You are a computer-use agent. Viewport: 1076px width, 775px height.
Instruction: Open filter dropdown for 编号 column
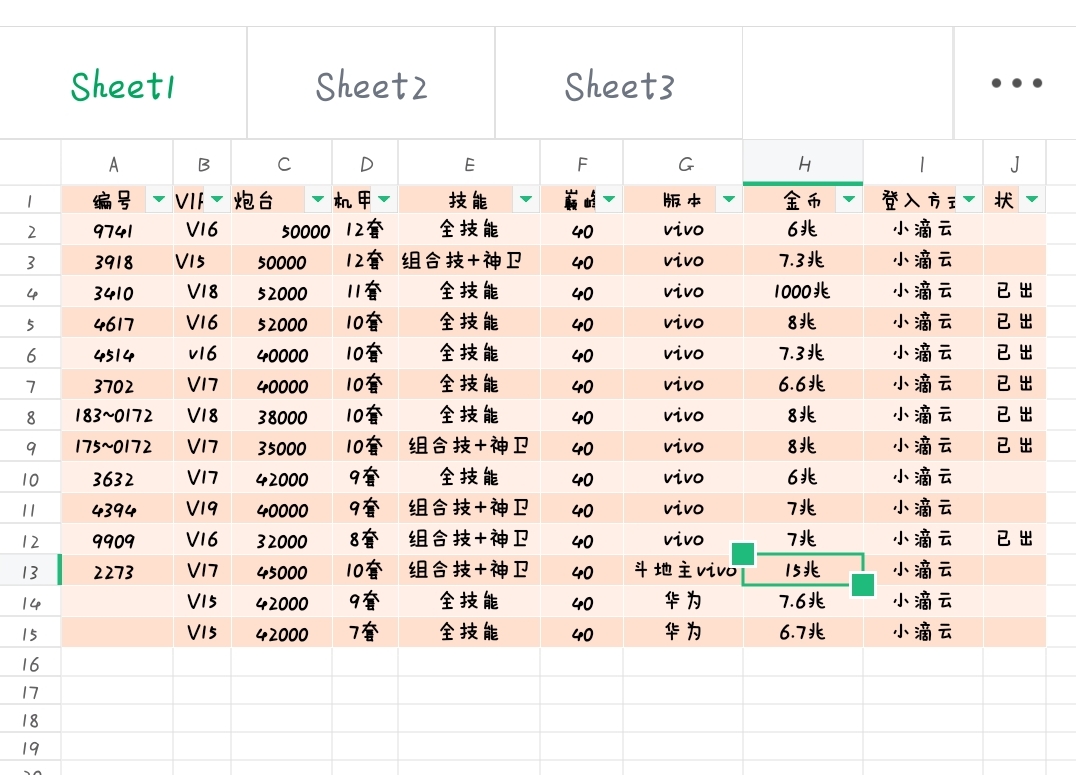click(x=158, y=200)
